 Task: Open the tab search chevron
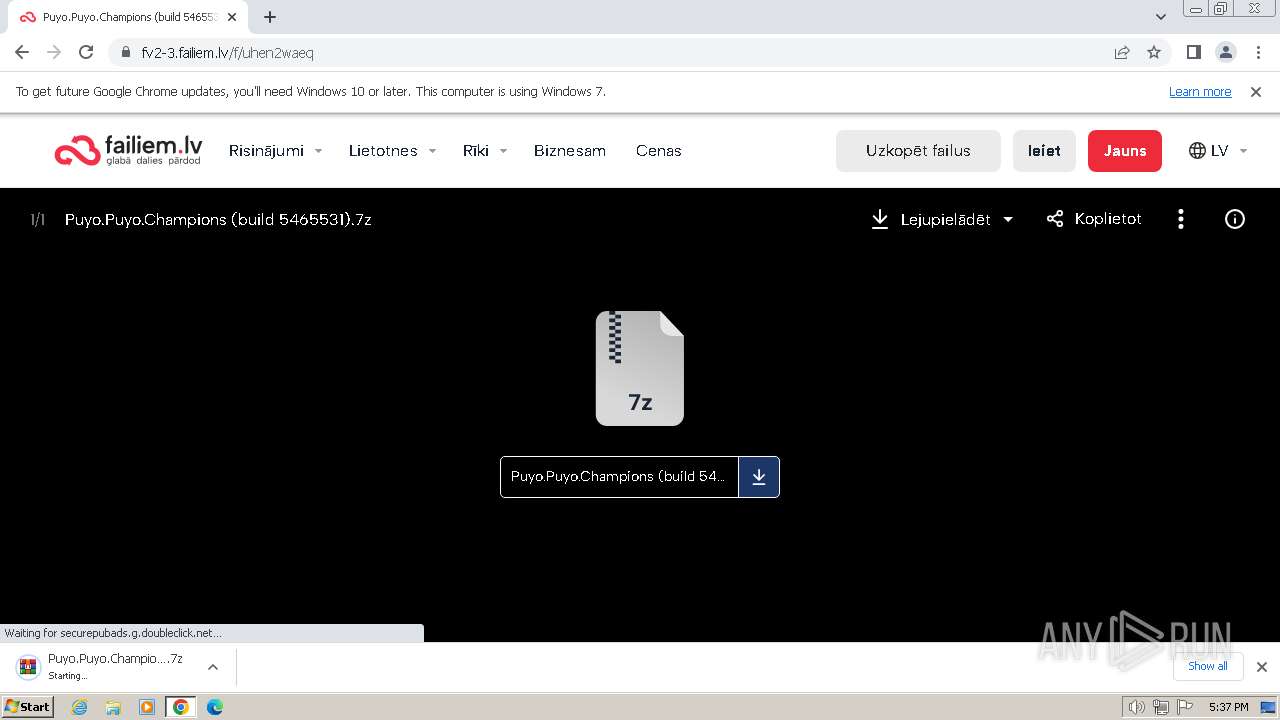click(x=1161, y=17)
